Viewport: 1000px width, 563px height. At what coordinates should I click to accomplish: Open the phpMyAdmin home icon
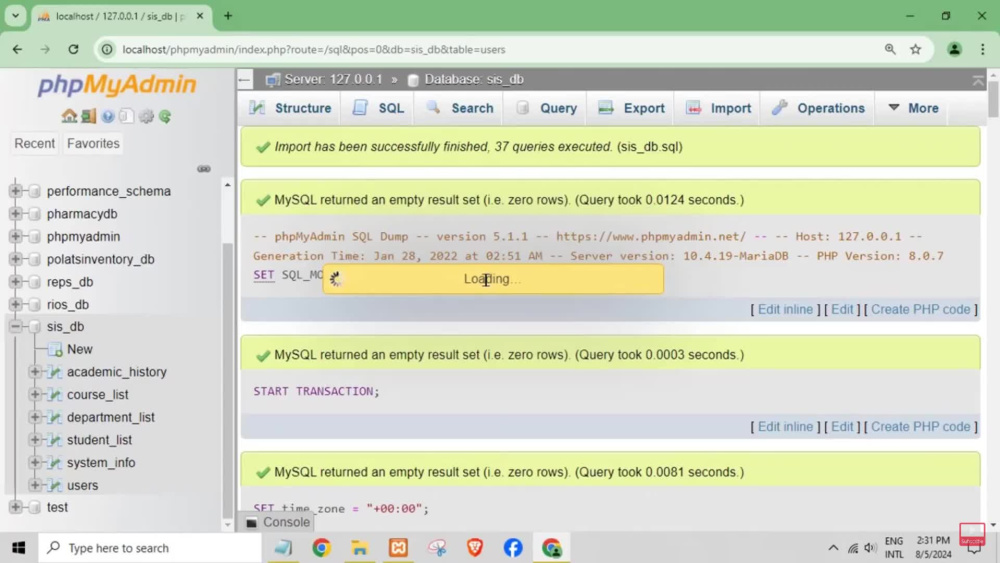tap(69, 116)
